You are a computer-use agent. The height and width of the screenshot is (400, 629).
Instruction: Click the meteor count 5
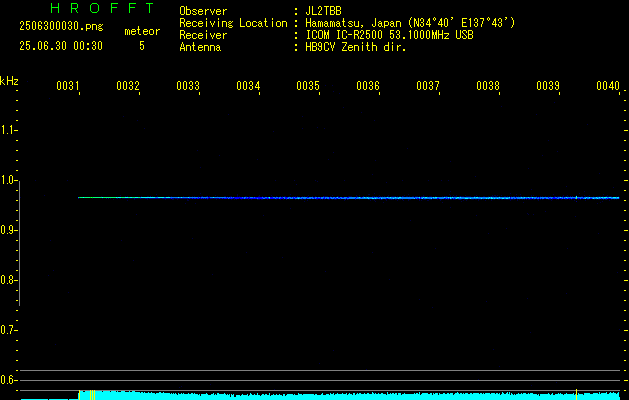(142, 46)
